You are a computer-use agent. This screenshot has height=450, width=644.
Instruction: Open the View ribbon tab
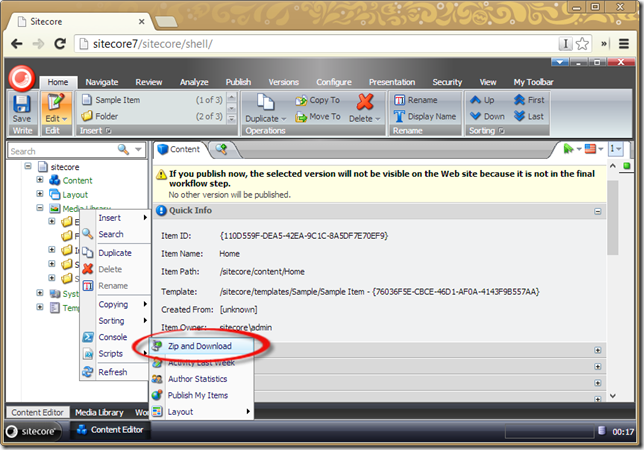pos(488,82)
